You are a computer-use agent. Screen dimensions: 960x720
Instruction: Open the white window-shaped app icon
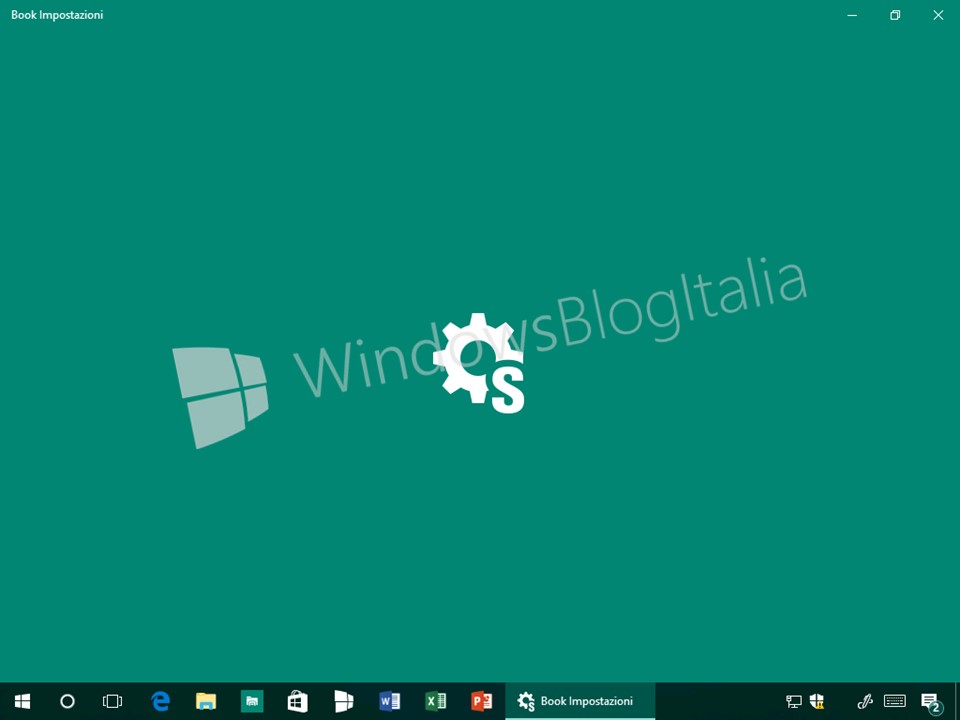click(343, 701)
